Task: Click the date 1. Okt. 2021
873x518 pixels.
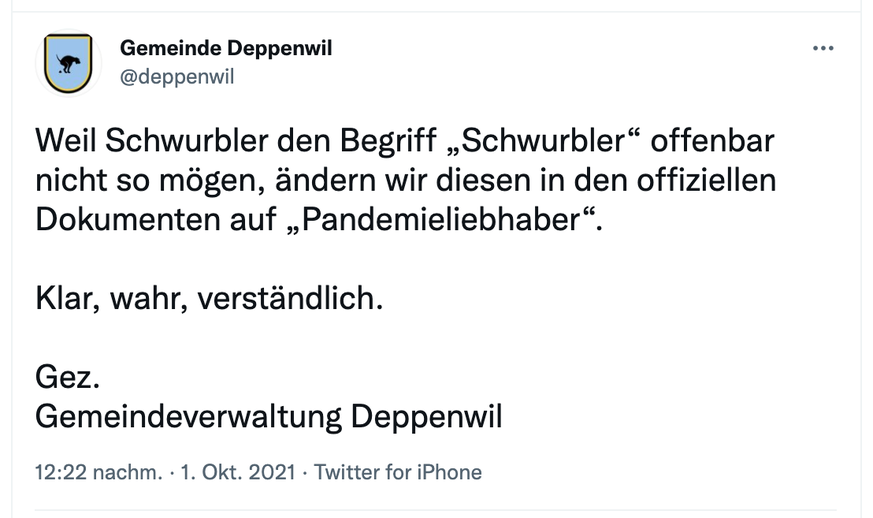Action: pos(238,472)
